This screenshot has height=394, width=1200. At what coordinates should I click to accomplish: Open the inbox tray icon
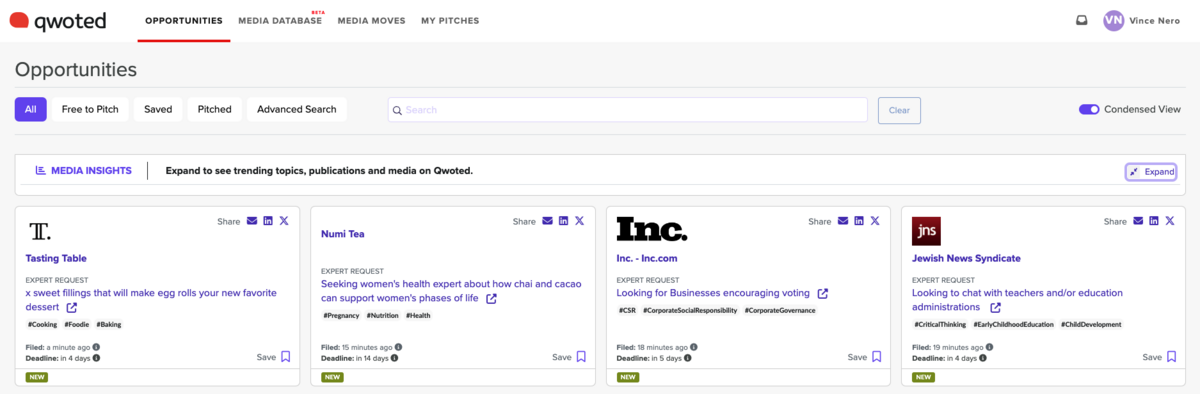[1082, 20]
